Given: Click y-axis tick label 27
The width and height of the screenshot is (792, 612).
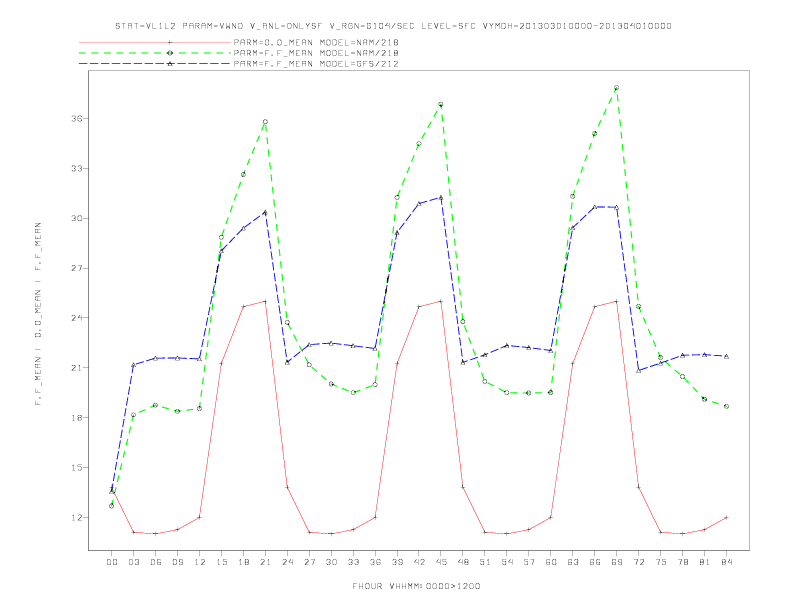Looking at the screenshot, I should pyautogui.click(x=77, y=268).
